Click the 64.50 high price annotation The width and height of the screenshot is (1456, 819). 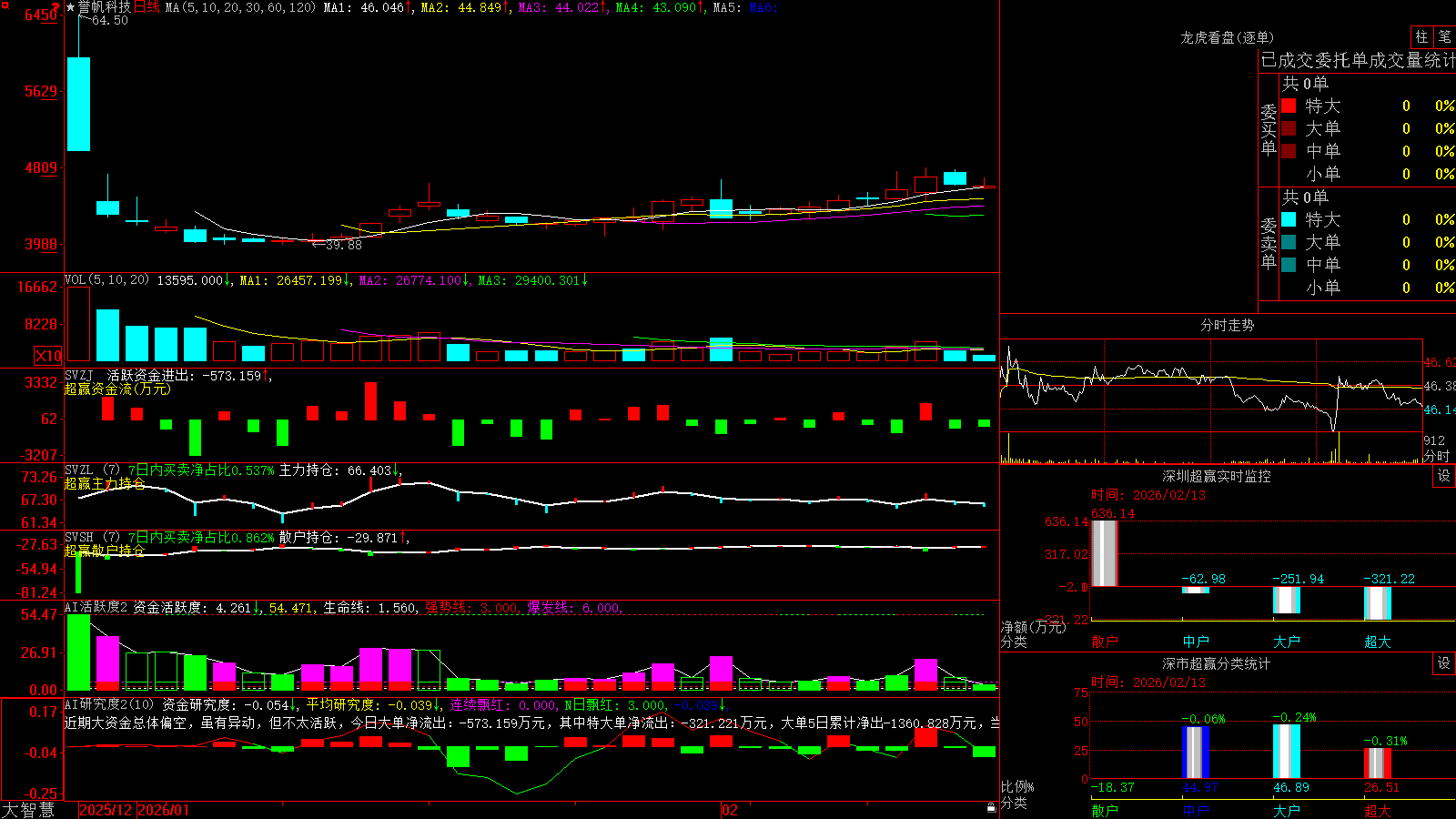point(109,20)
